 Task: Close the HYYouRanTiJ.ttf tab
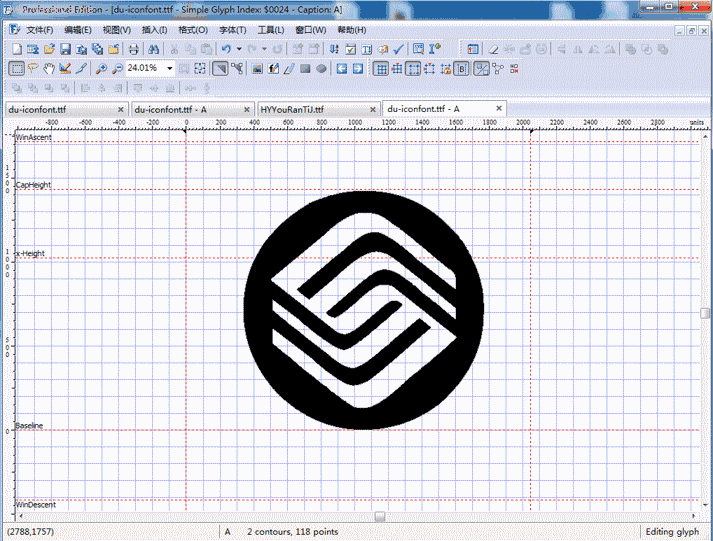(x=373, y=110)
